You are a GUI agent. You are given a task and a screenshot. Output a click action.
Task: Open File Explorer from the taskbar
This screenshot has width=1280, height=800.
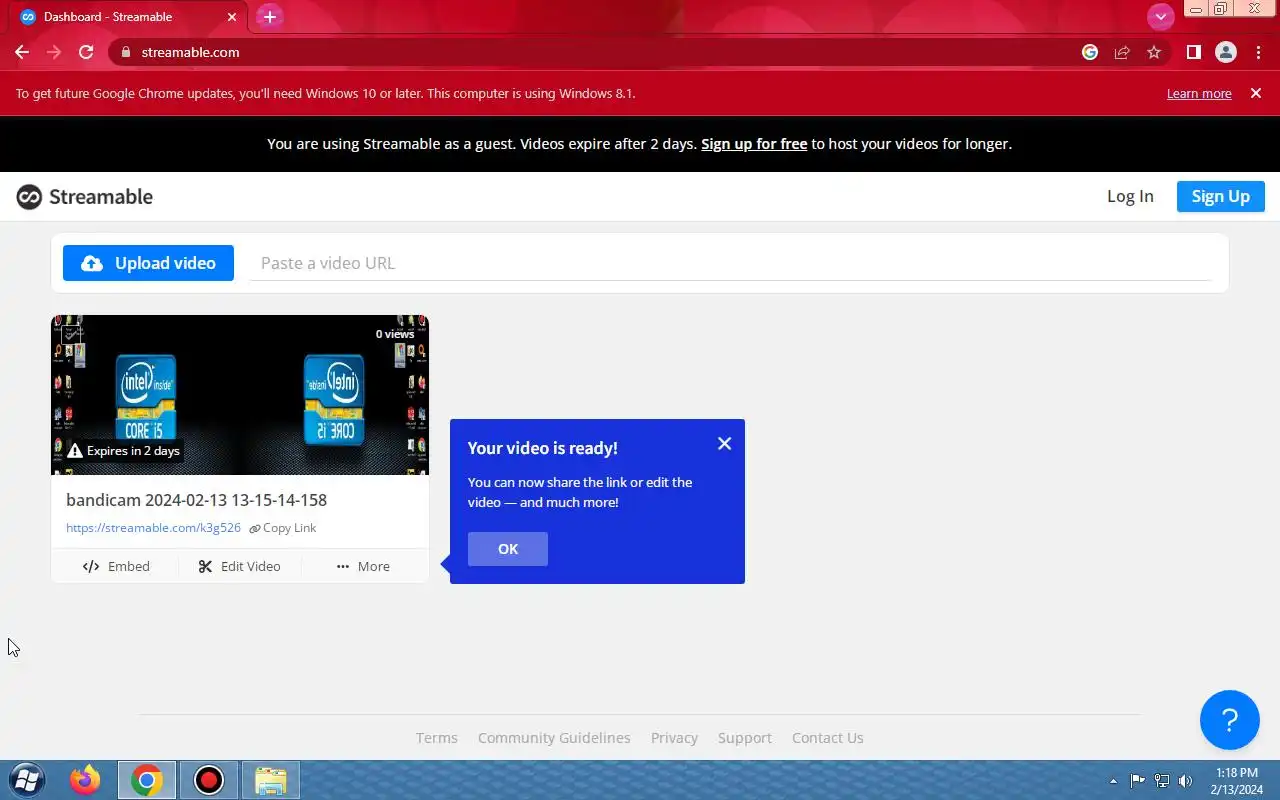(x=271, y=780)
